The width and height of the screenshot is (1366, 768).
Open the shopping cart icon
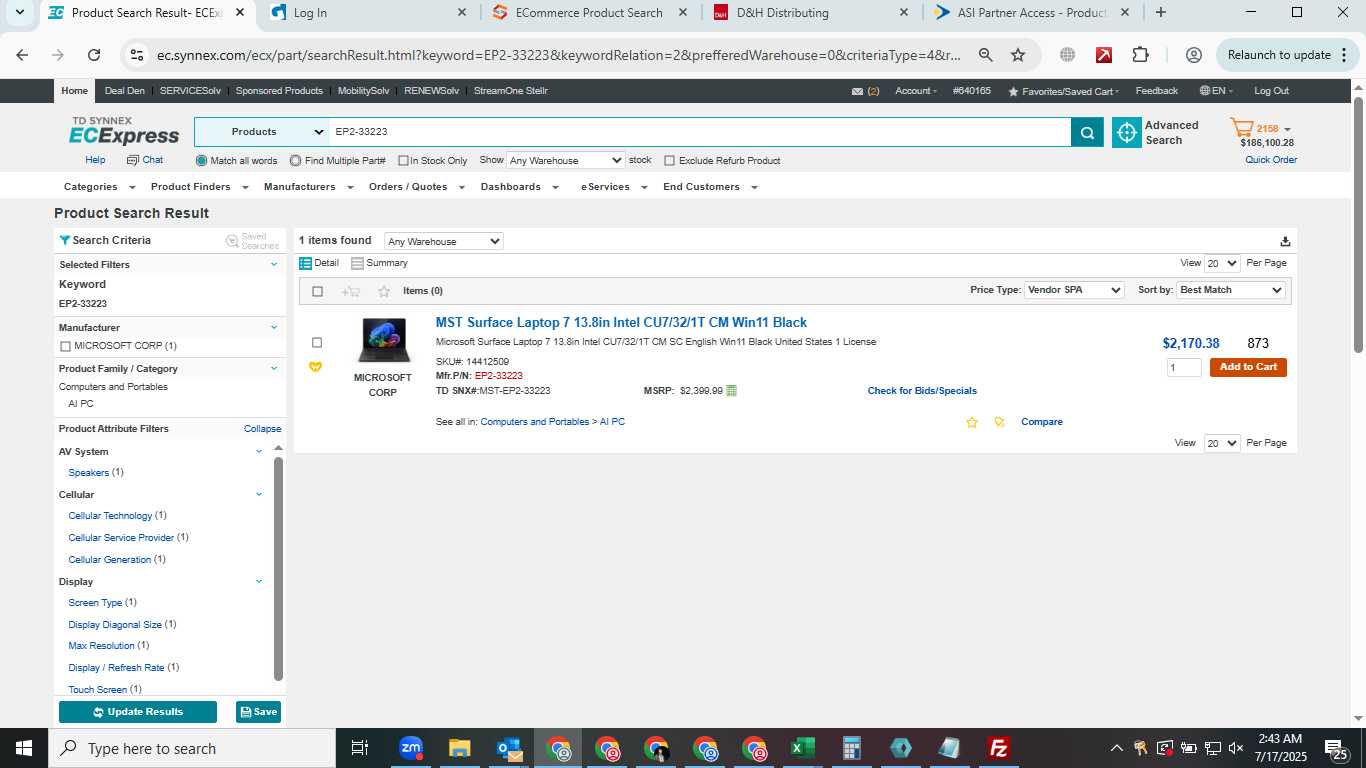1241,128
